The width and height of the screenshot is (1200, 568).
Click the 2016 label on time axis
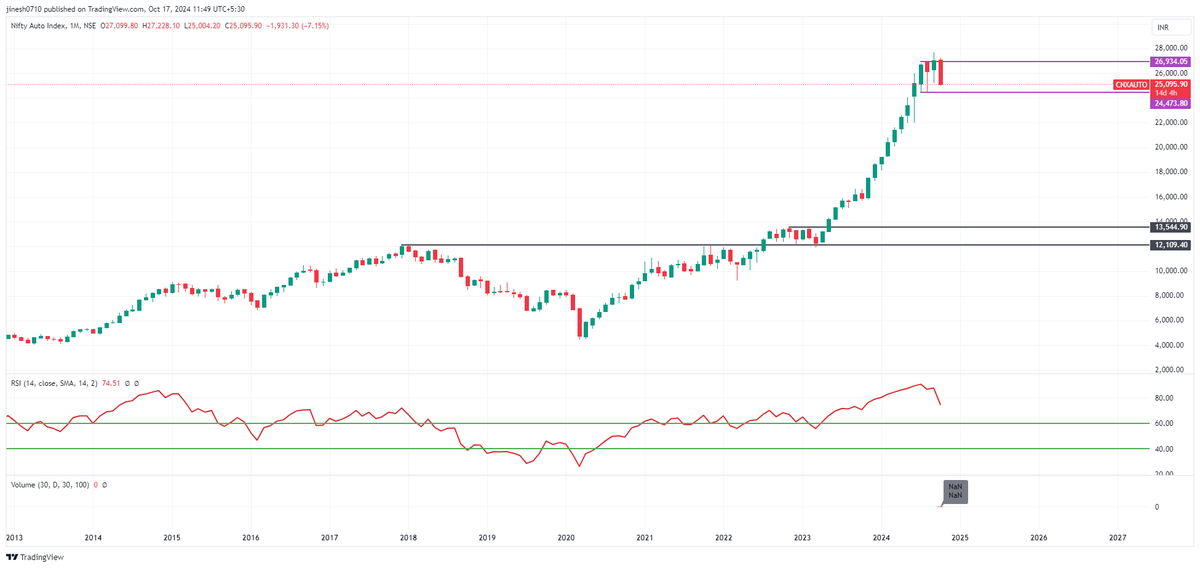(x=251, y=537)
